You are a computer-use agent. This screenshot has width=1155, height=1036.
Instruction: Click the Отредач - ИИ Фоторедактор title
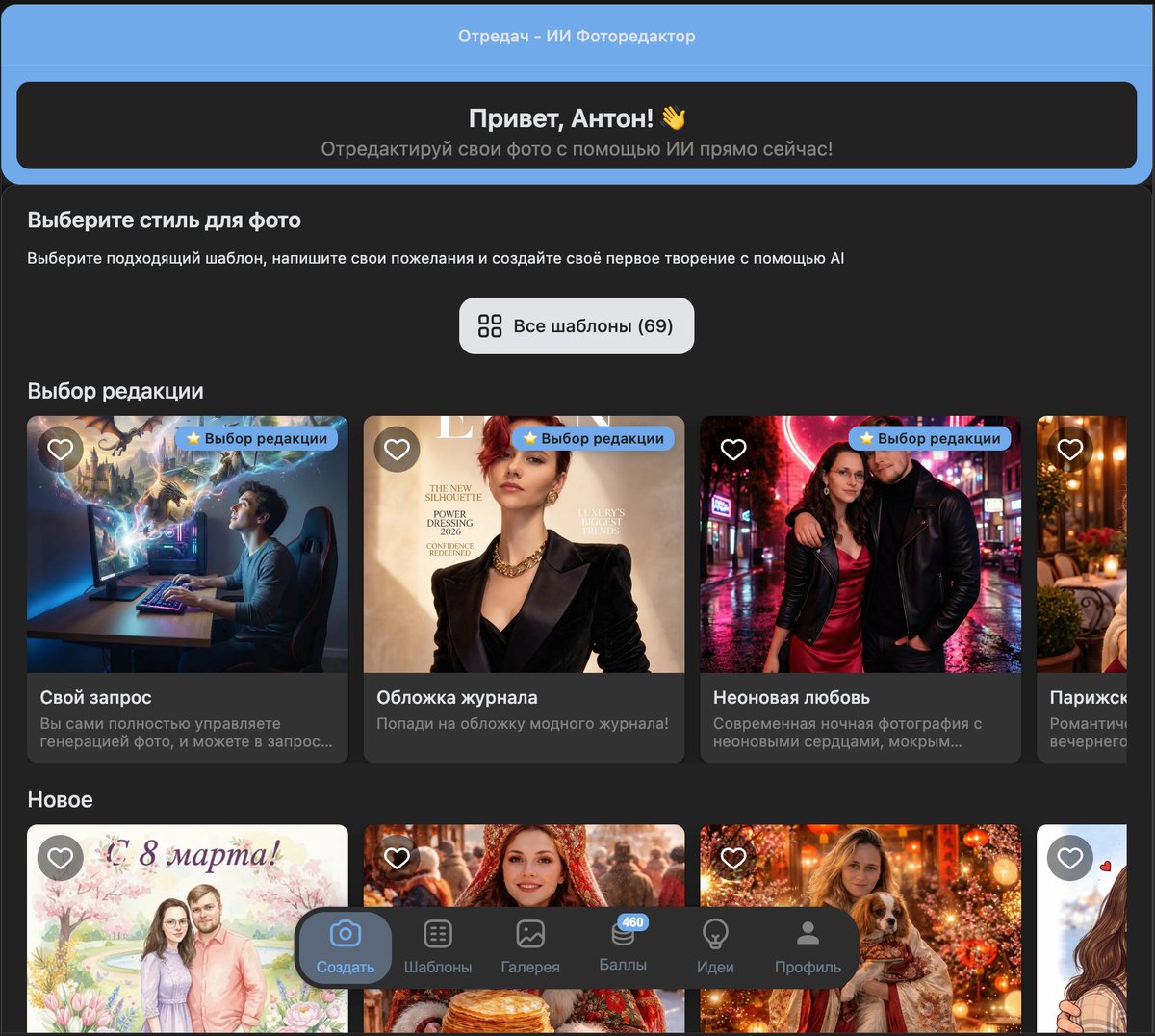(x=577, y=36)
